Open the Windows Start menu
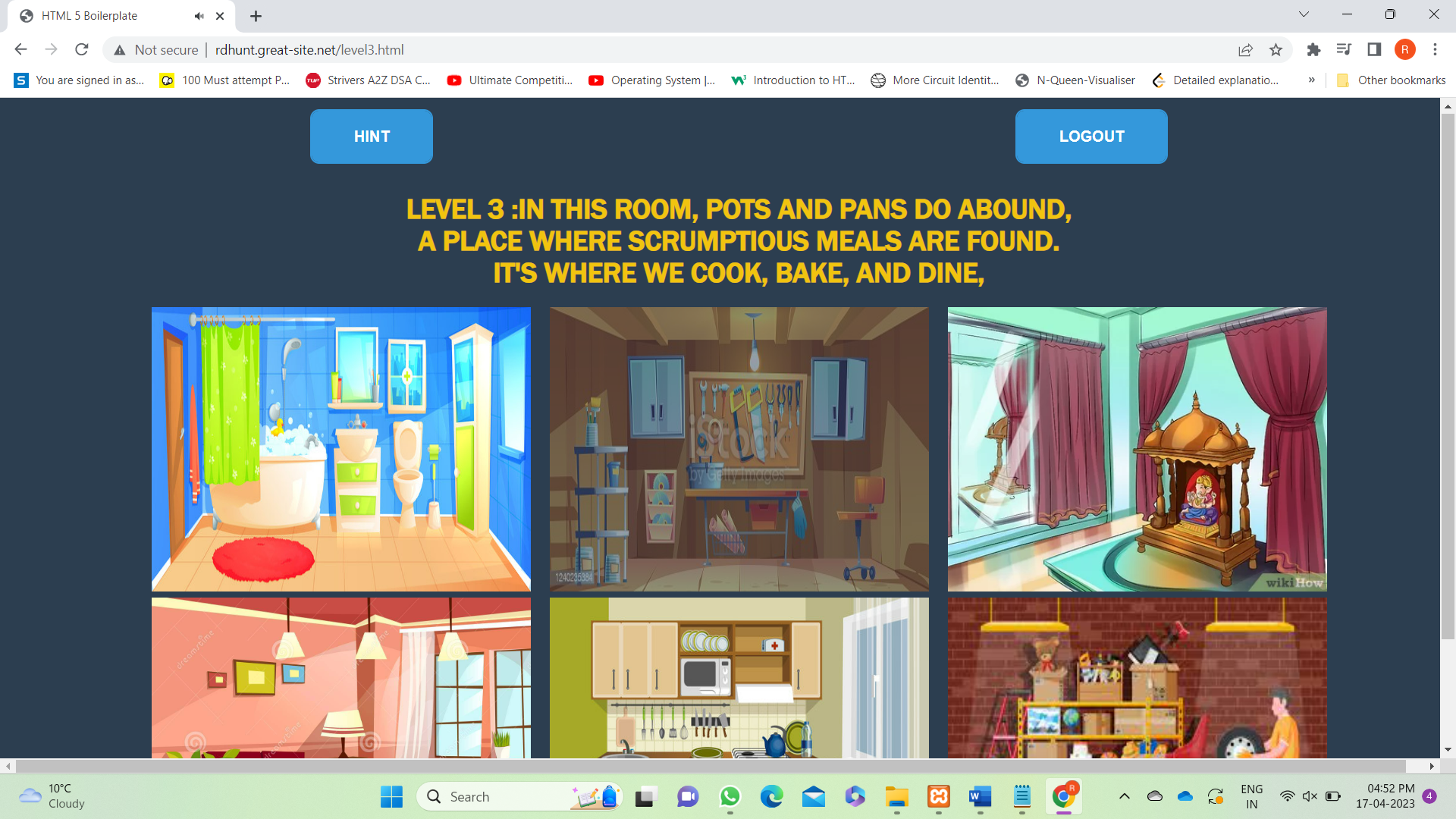The width and height of the screenshot is (1456, 819). pos(391,797)
